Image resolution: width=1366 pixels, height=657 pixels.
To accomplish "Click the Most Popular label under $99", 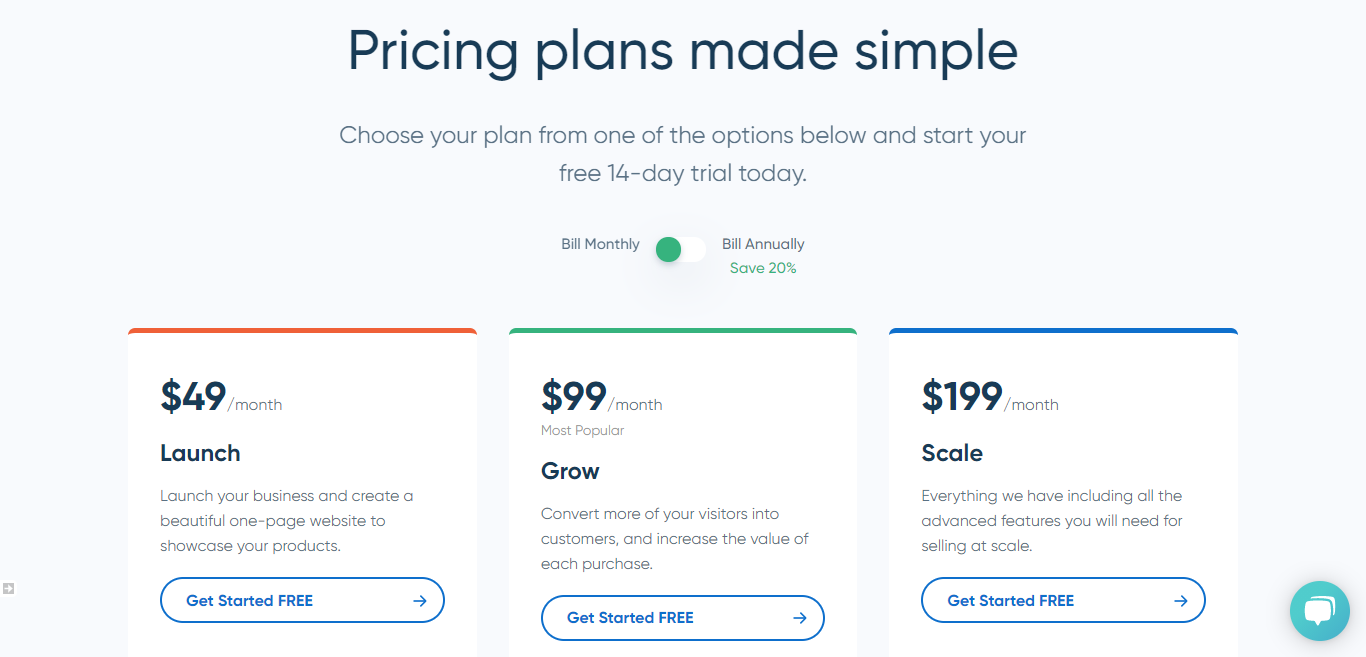I will (582, 431).
